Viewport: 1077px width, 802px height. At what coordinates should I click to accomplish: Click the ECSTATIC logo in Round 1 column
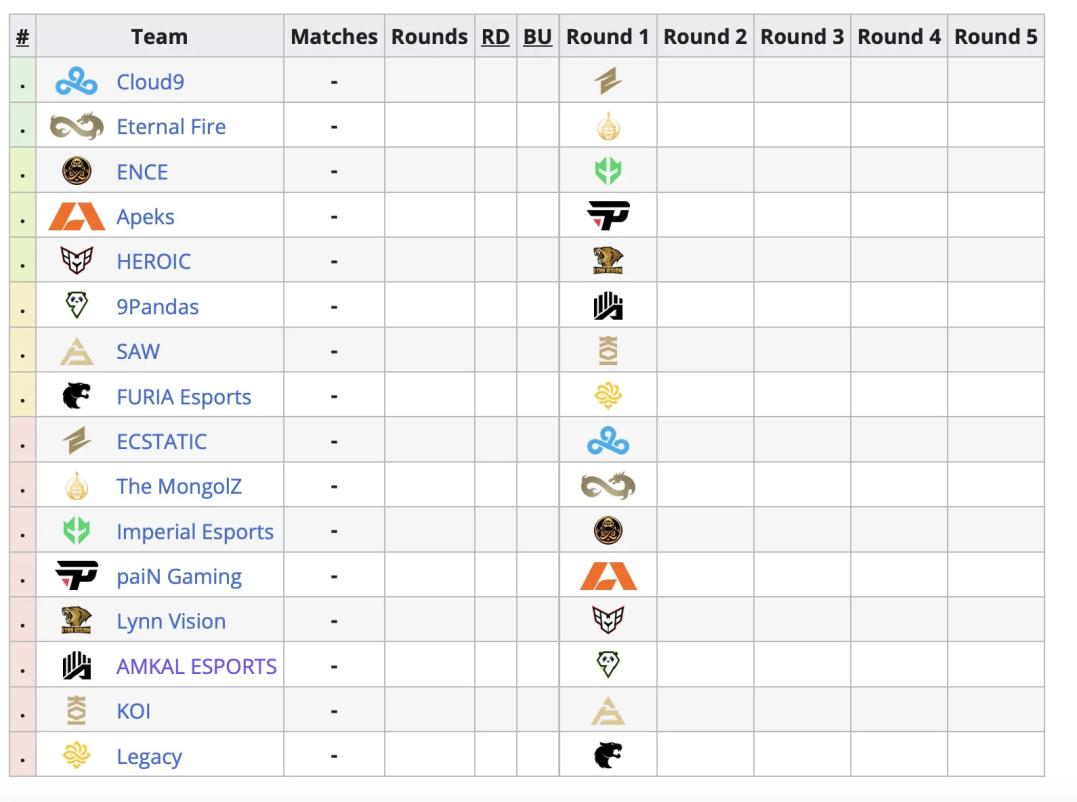[x=608, y=82]
